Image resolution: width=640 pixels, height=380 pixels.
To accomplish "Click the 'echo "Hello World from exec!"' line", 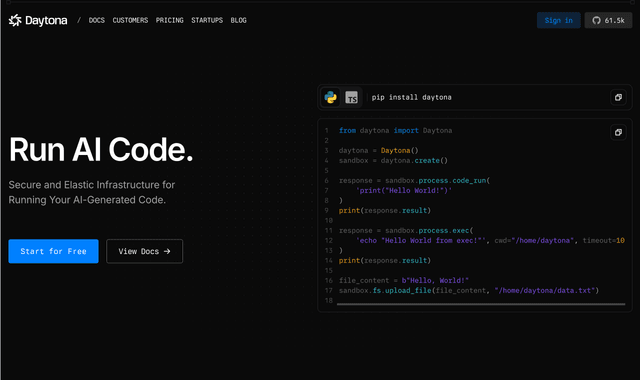I will tap(490, 240).
